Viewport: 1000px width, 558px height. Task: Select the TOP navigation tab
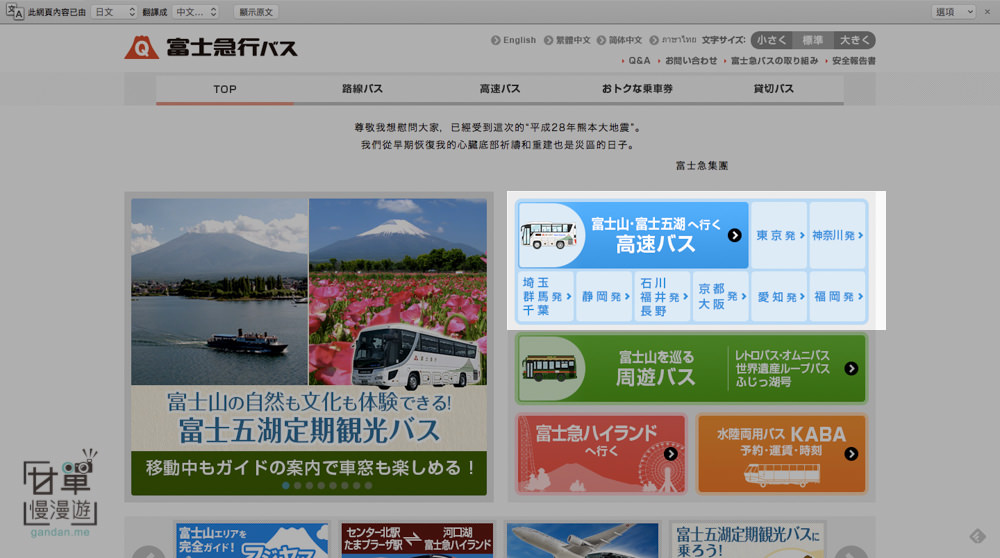225,89
